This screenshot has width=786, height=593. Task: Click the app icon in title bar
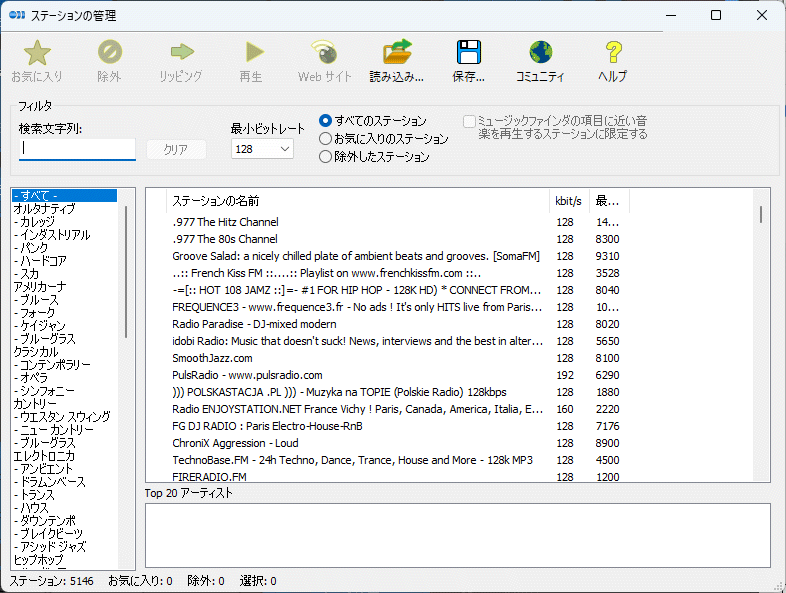[17, 15]
